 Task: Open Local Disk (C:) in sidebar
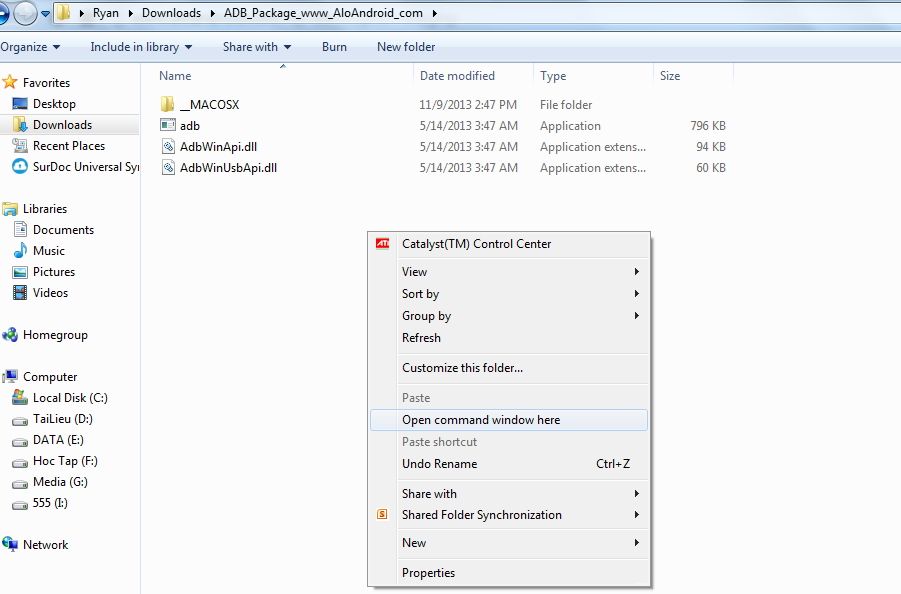pos(70,398)
